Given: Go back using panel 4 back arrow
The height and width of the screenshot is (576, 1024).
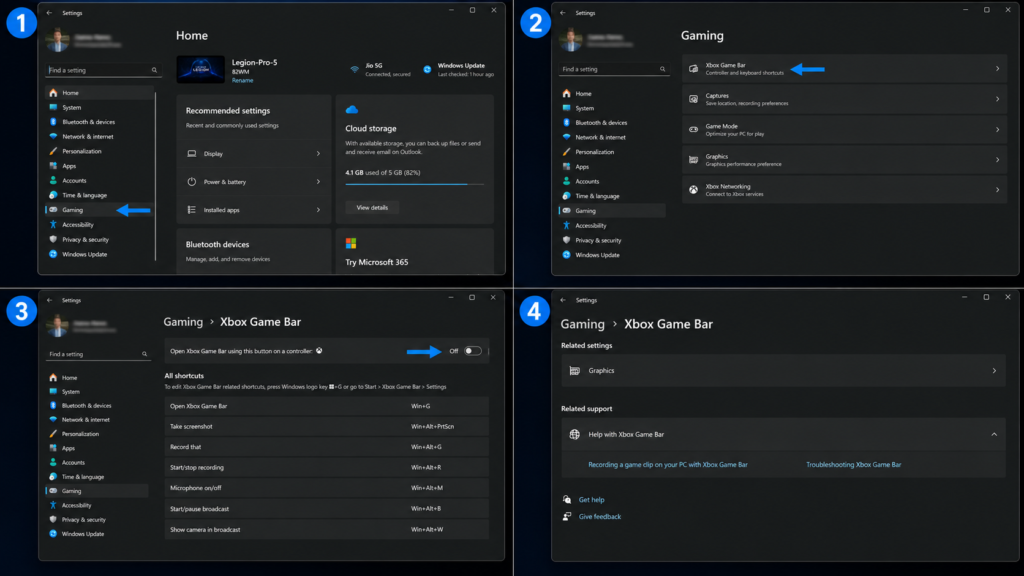Looking at the screenshot, I should tap(563, 300).
